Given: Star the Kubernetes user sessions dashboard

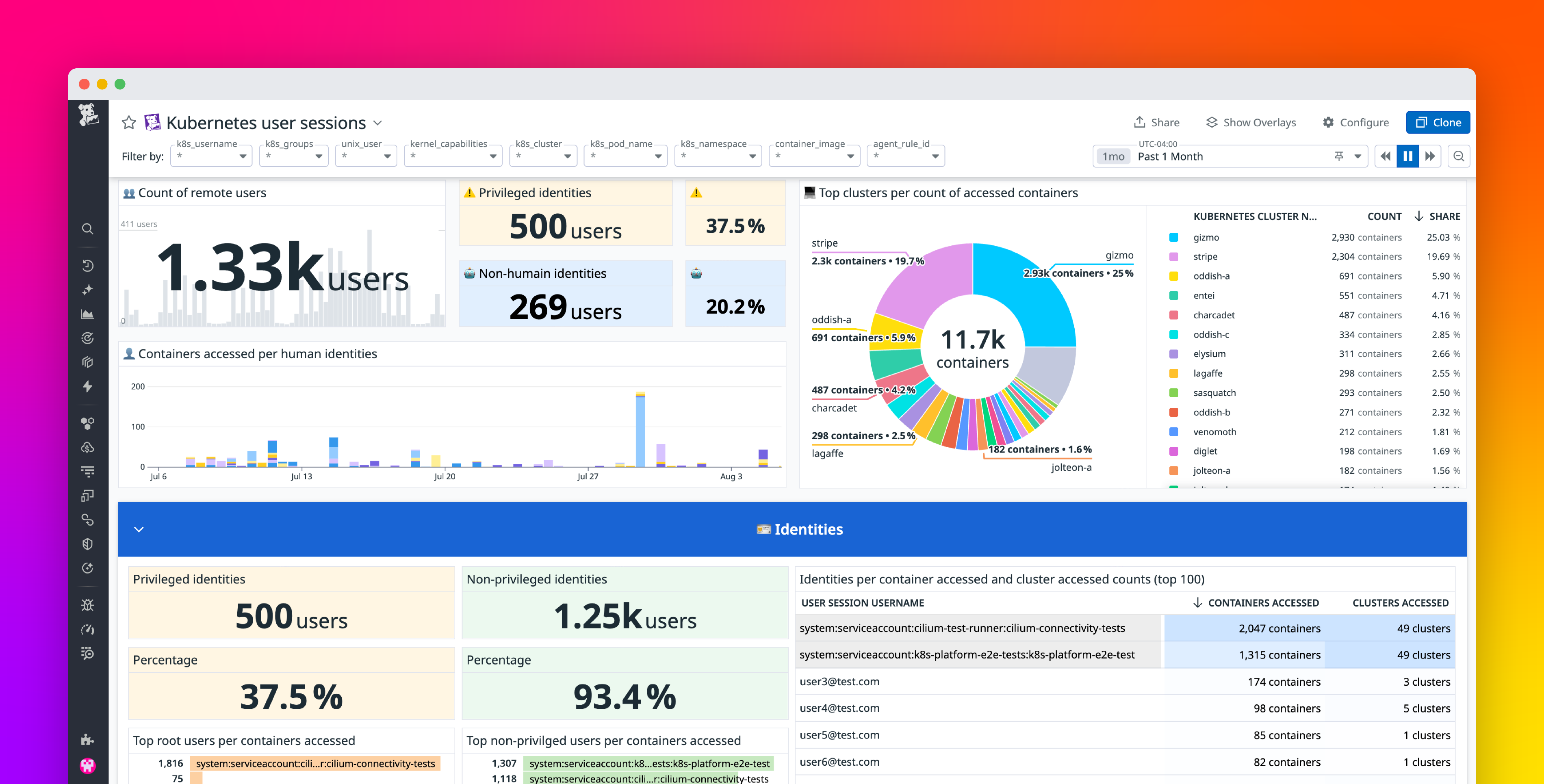Looking at the screenshot, I should click(x=129, y=122).
